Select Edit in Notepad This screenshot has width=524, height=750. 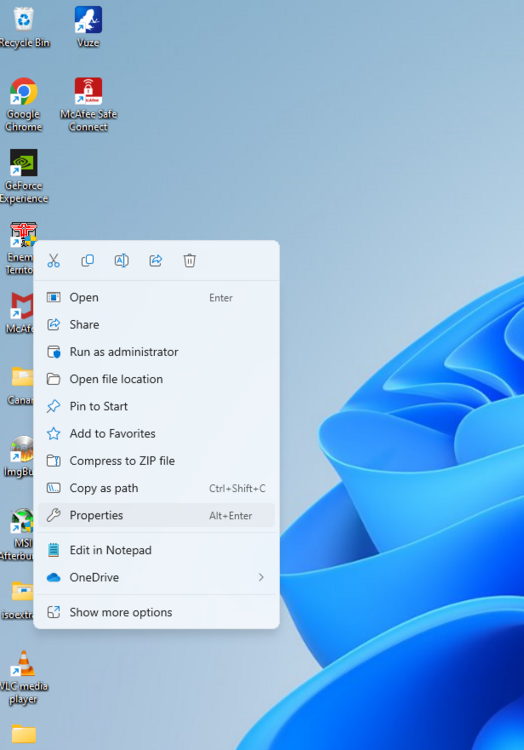(x=156, y=551)
